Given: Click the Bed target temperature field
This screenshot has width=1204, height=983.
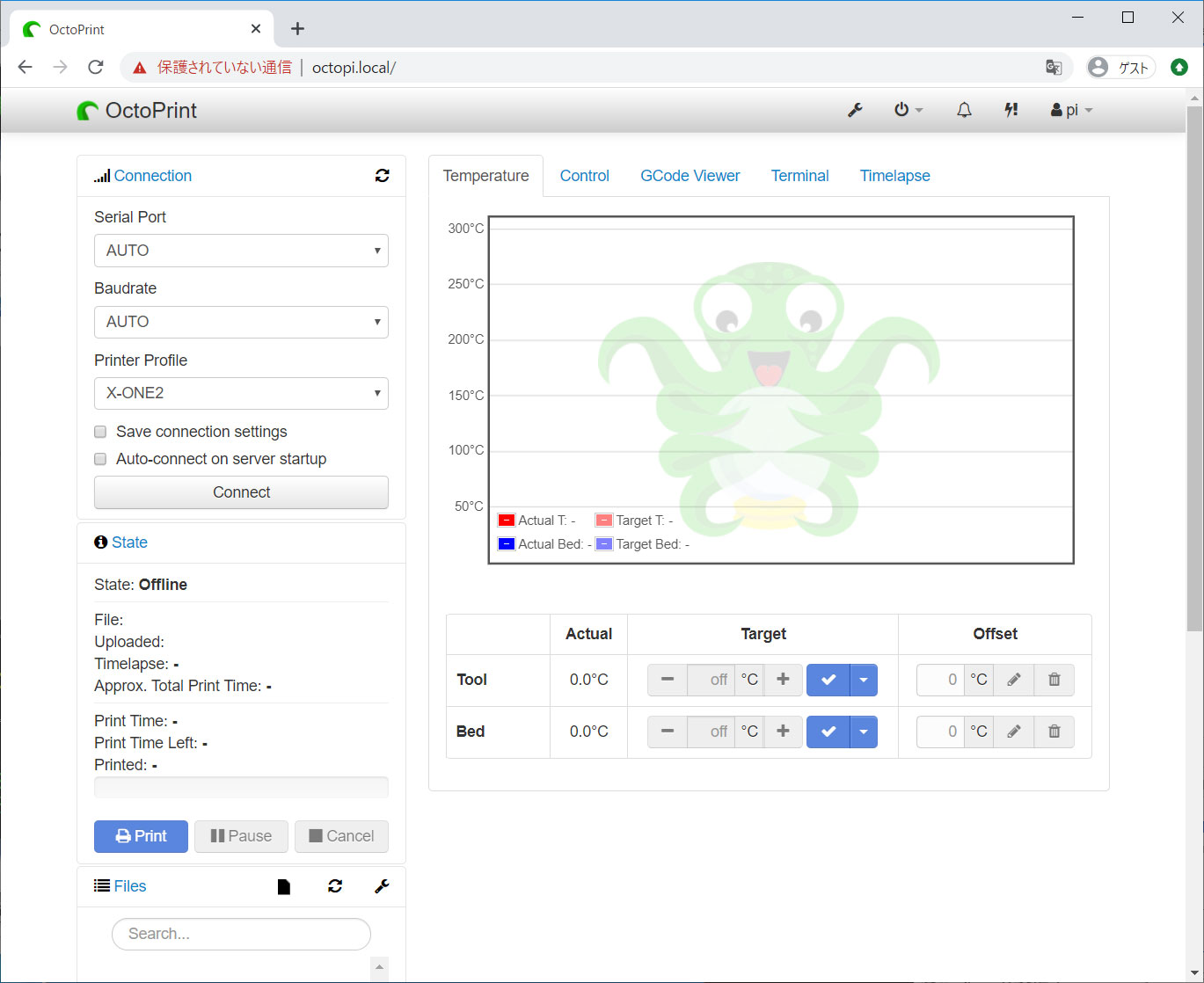Looking at the screenshot, I should (711, 732).
